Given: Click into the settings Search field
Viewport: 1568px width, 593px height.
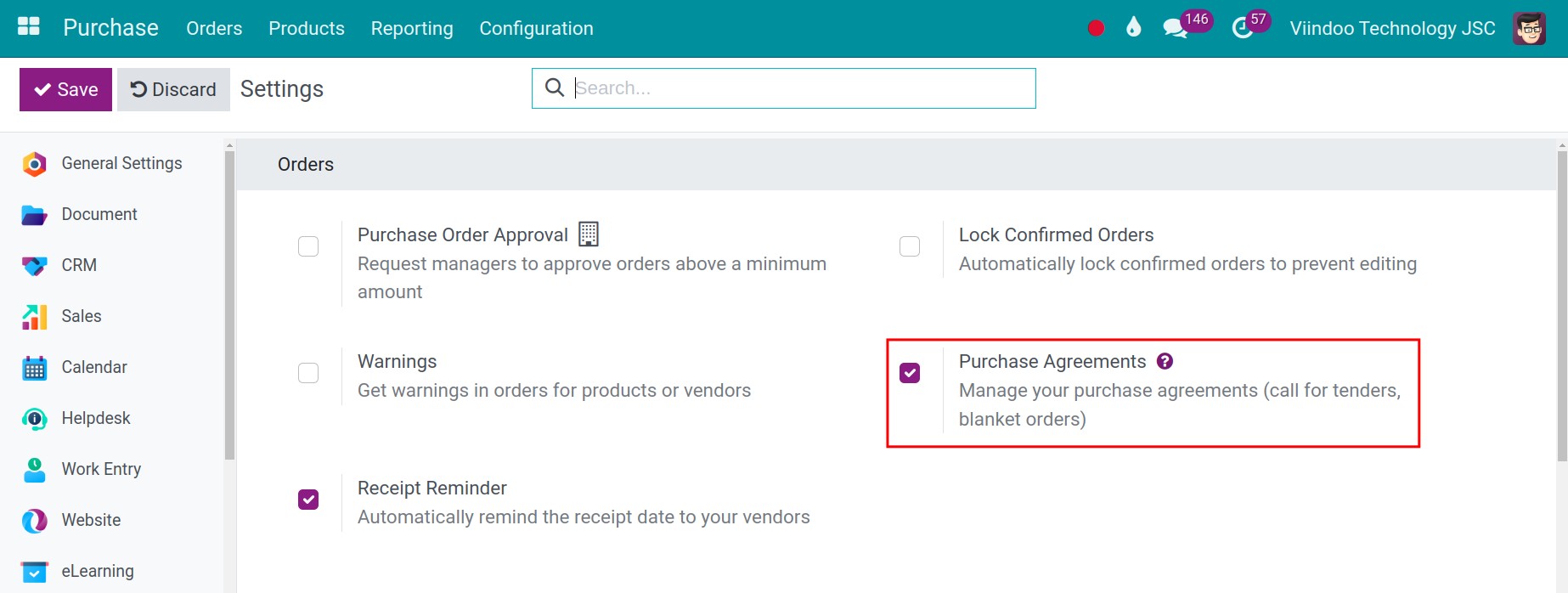Looking at the screenshot, I should click(783, 88).
